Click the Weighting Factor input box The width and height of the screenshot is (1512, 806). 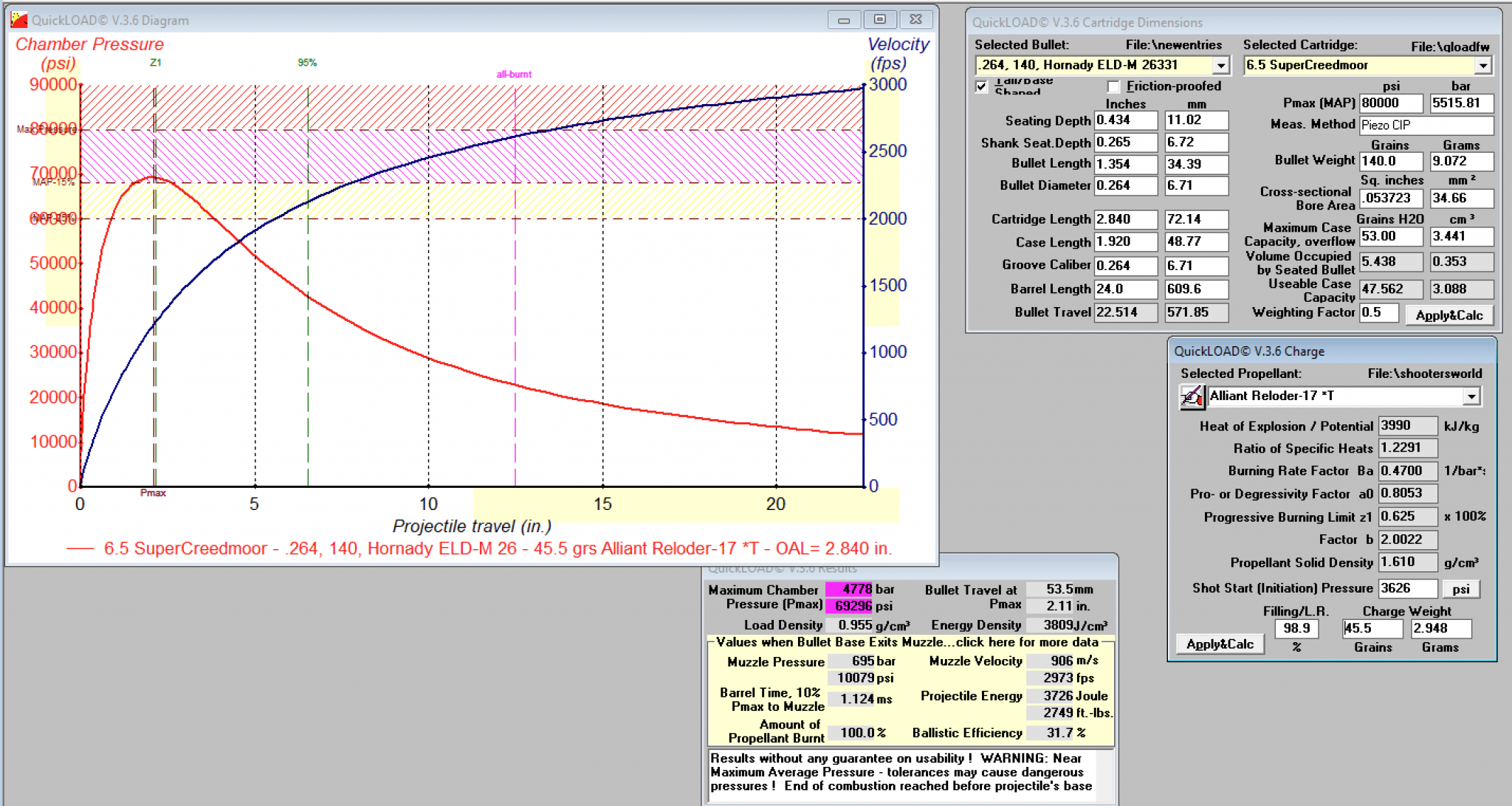[x=1378, y=312]
